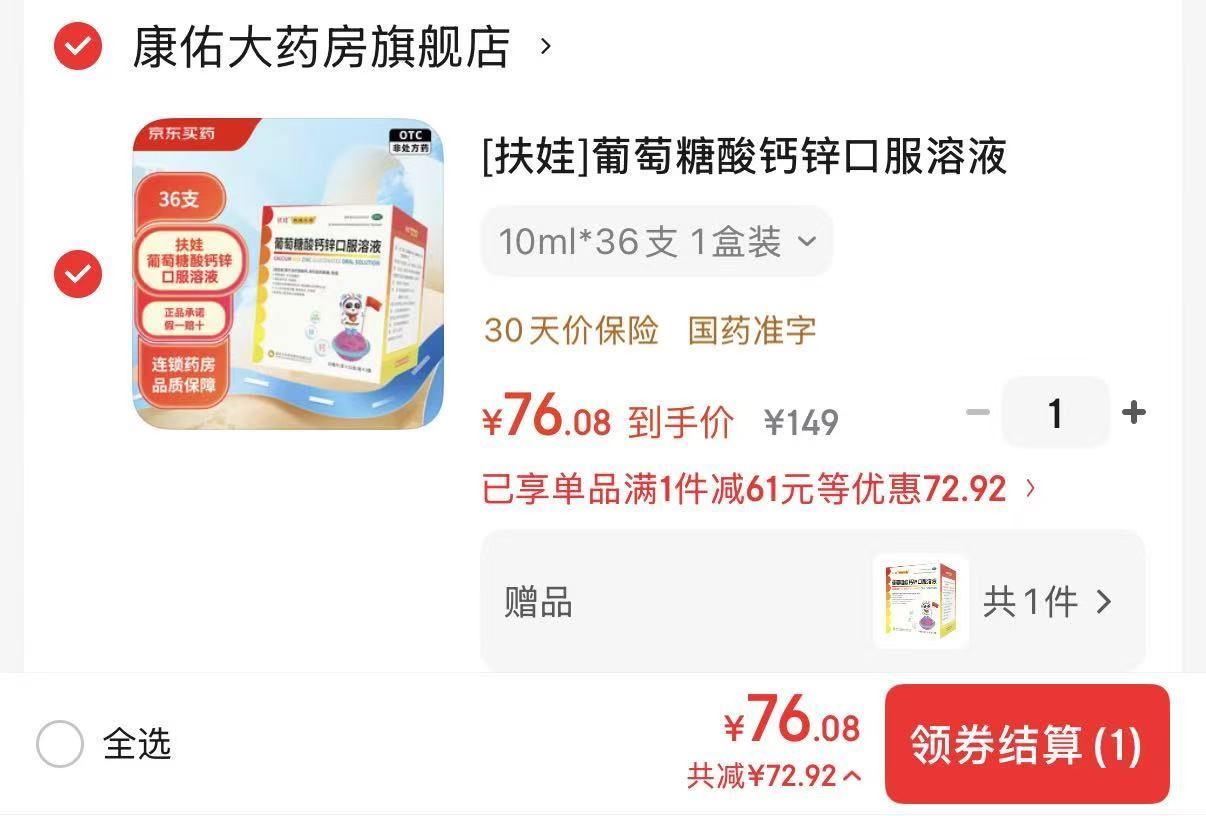Viewport: 1206px width, 816px height.
Task: Select the 全选 radio button
Action: pos(60,744)
